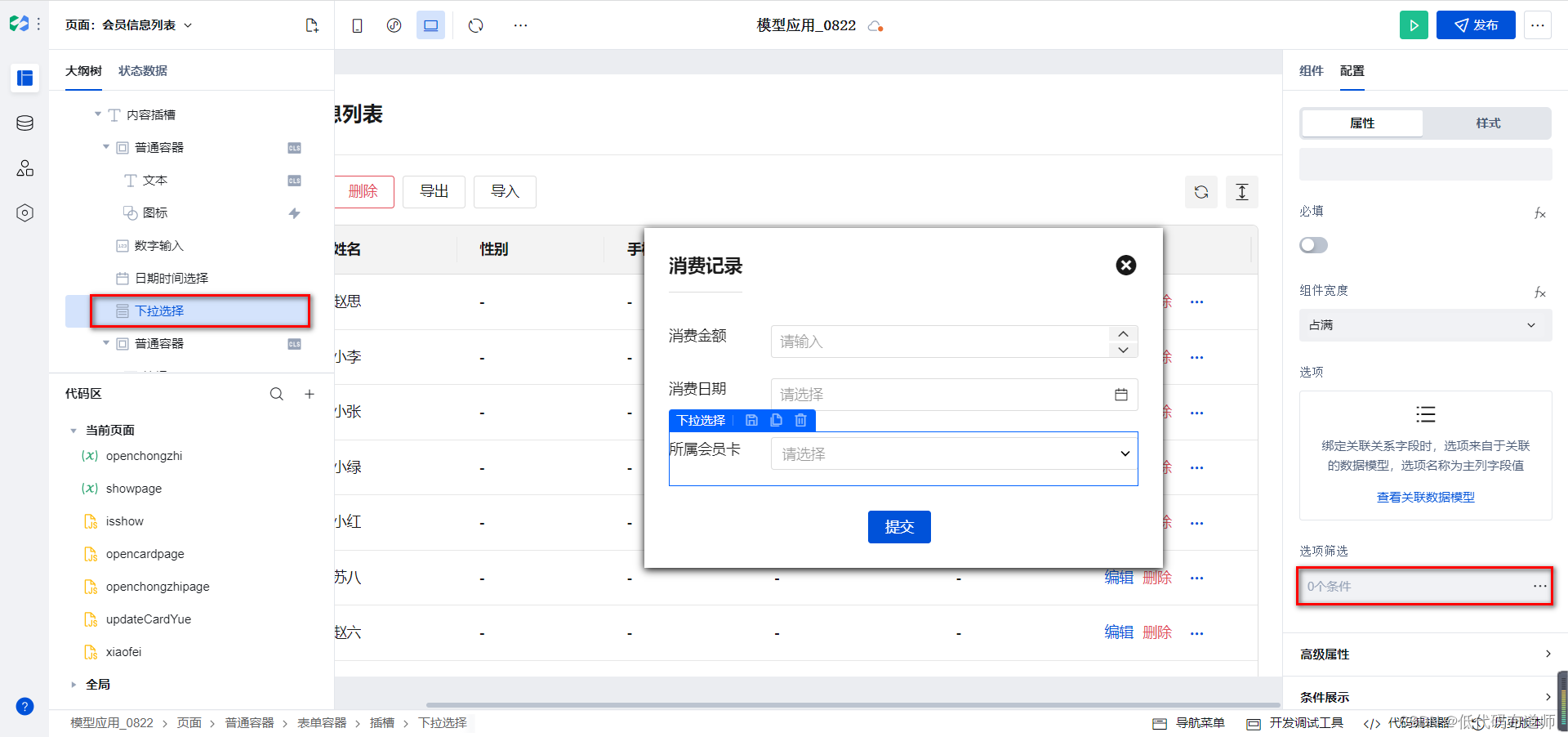Open the data source sidebar icon
The image size is (1568, 737).
(x=24, y=123)
